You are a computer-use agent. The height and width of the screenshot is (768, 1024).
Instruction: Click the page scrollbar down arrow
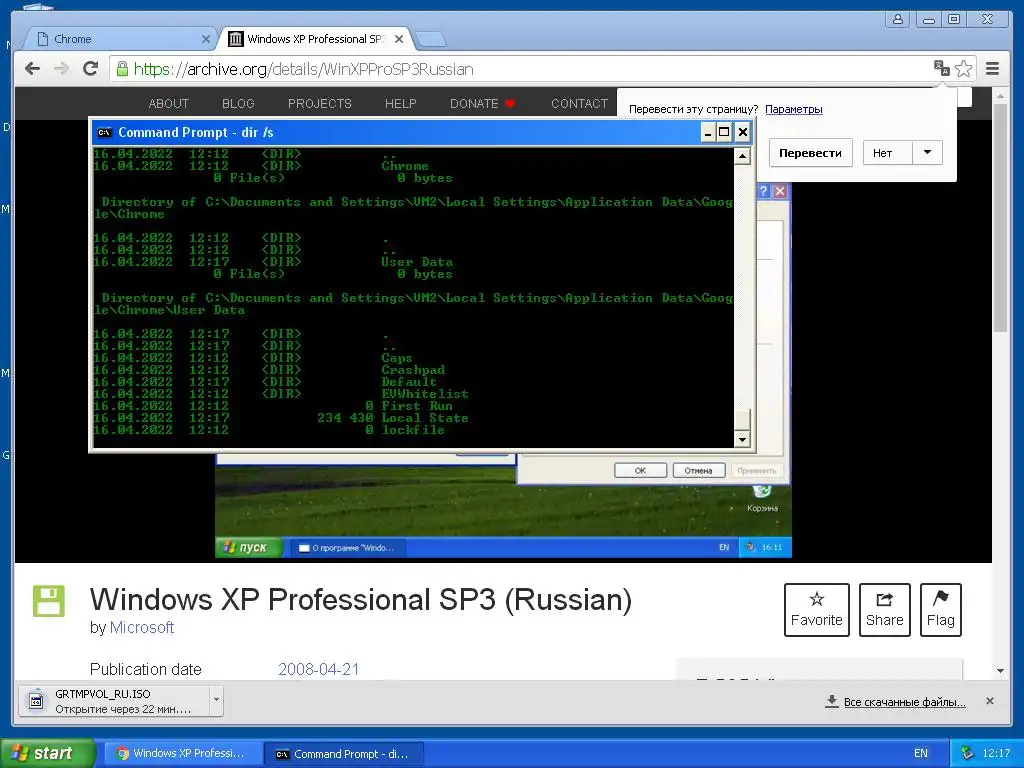(1000, 671)
